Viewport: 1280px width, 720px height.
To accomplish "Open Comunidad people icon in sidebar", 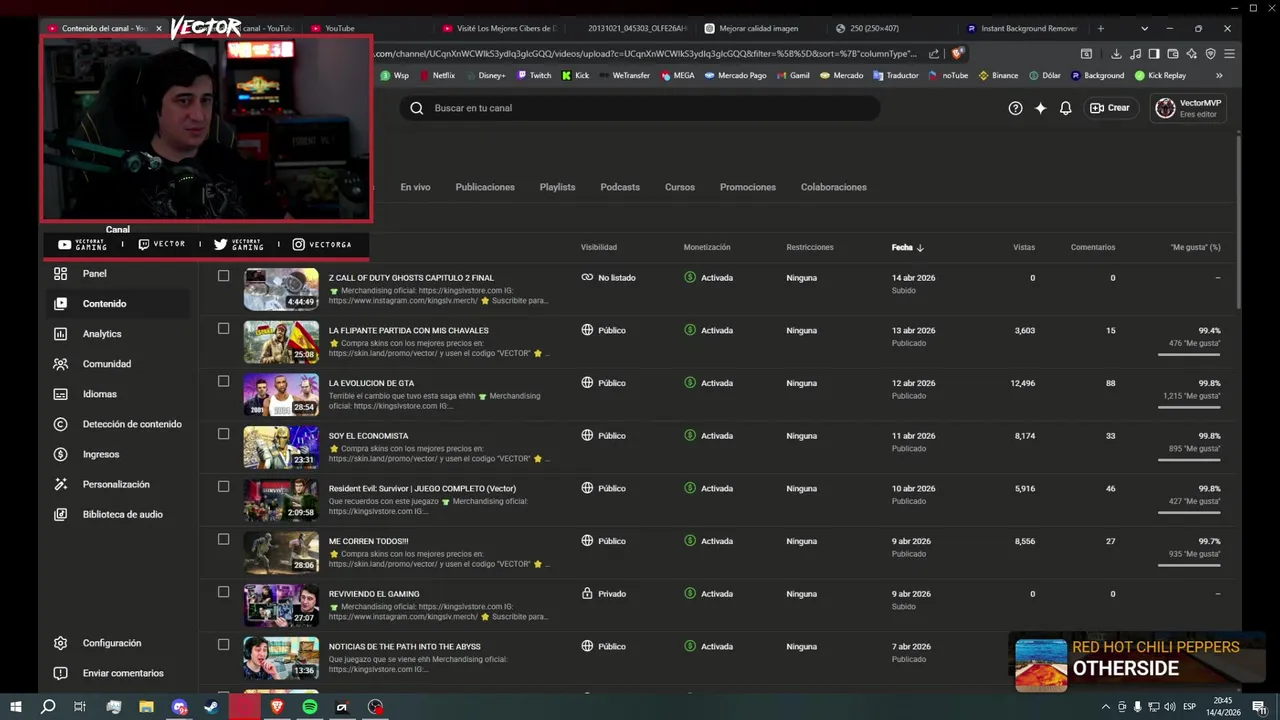I will point(61,364).
